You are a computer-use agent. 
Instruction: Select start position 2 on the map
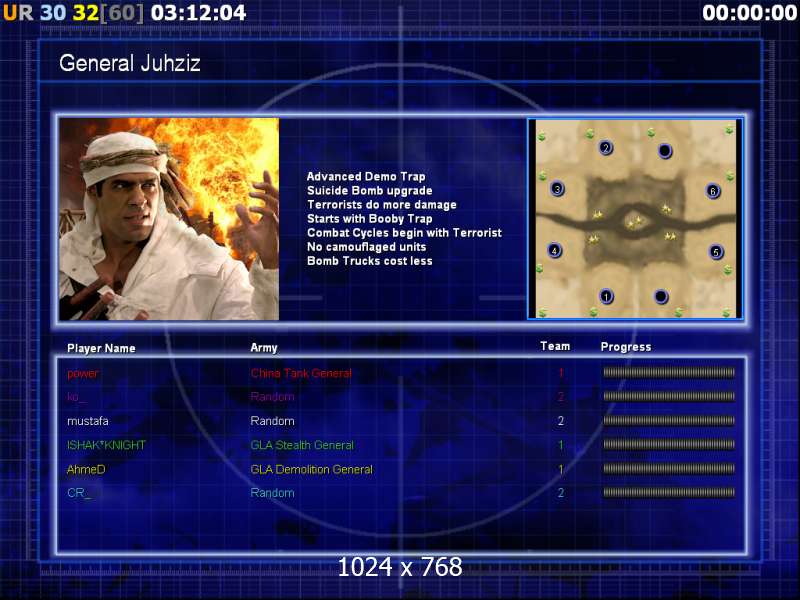tap(606, 148)
